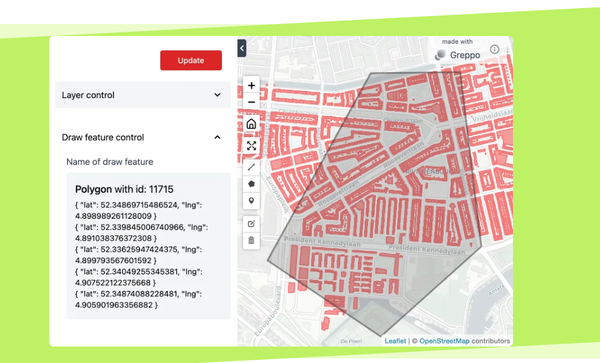Activate the edit layers tool

(251, 224)
